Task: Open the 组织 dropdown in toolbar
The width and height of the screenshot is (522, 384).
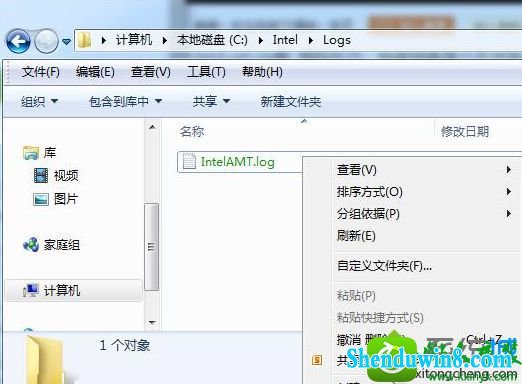Action: (40, 101)
